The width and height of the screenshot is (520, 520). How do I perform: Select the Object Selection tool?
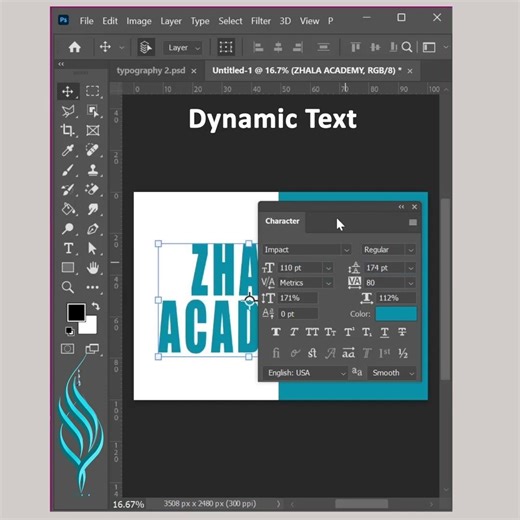tap(93, 111)
